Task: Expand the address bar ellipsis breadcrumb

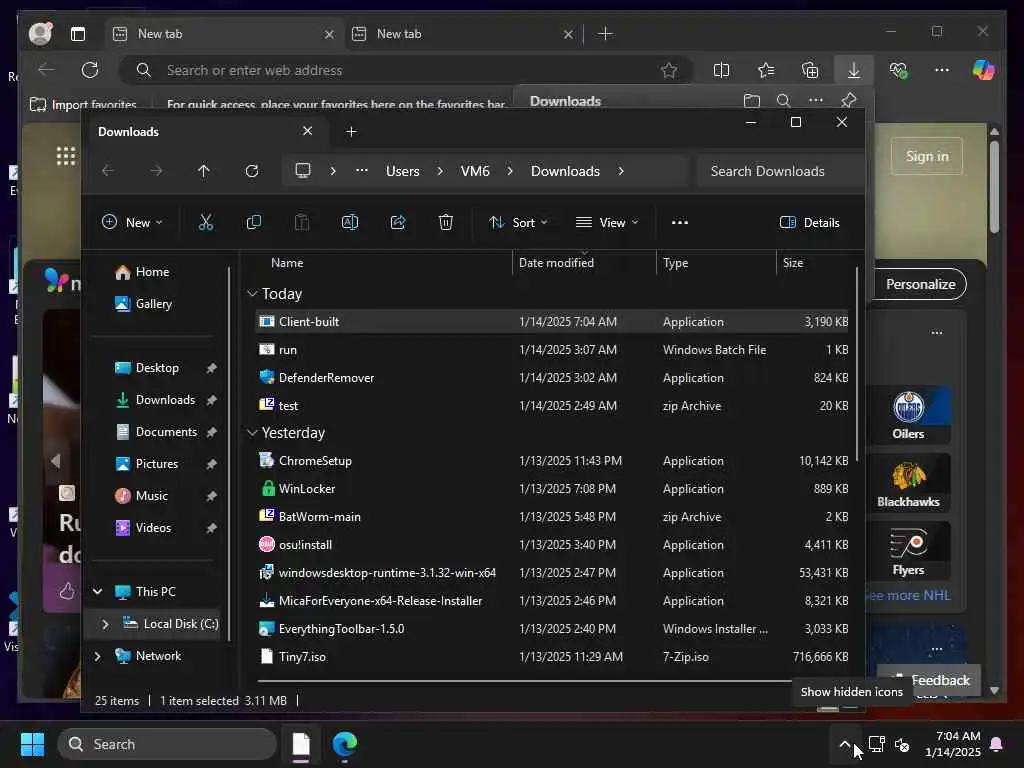Action: 362,171
